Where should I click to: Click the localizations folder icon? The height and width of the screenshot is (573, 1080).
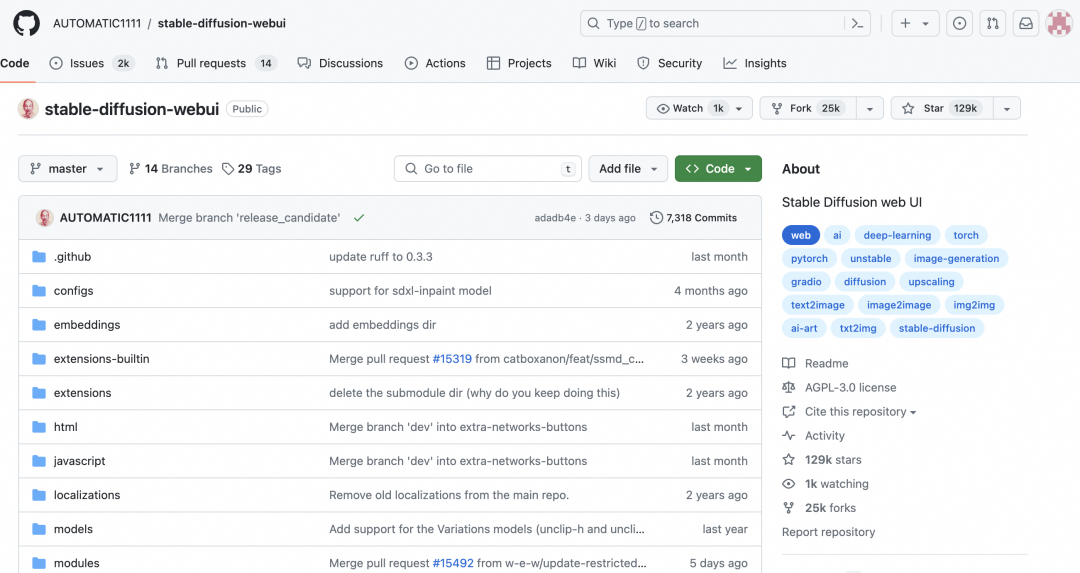point(39,495)
